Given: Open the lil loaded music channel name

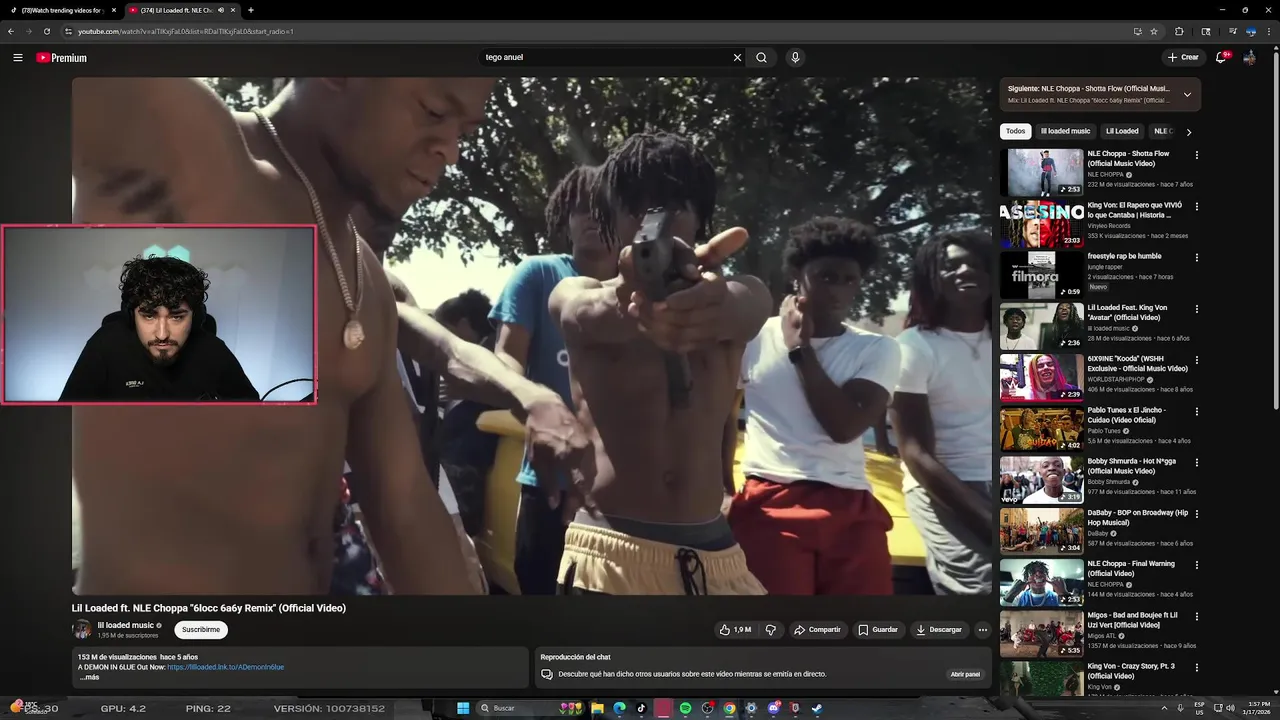Looking at the screenshot, I should click(125, 625).
